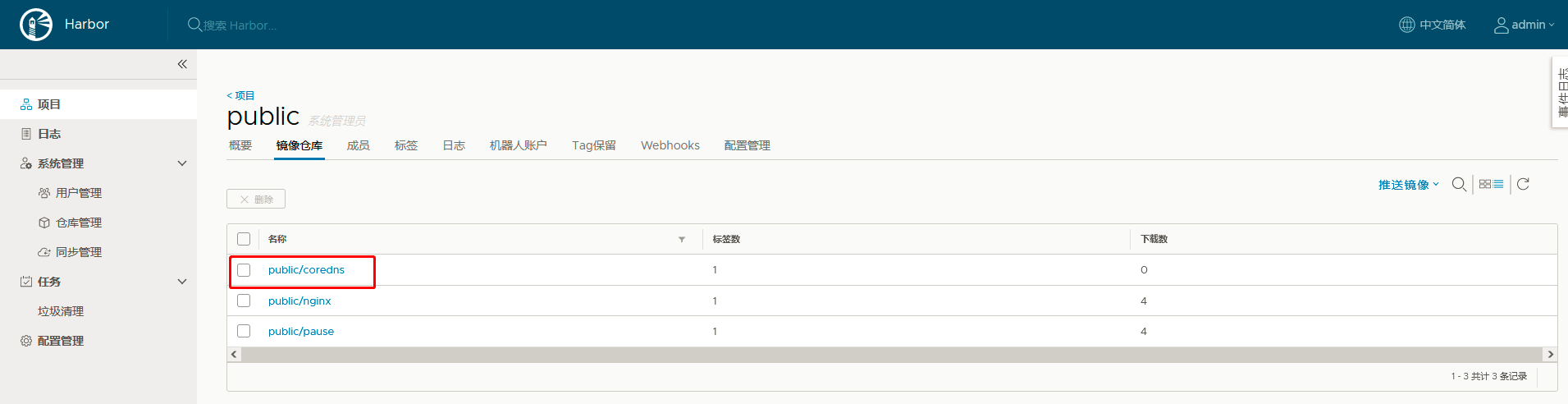Click the 配置管理 gear icon in sidebar
Viewport: 1568px width, 404px height.
click(26, 341)
